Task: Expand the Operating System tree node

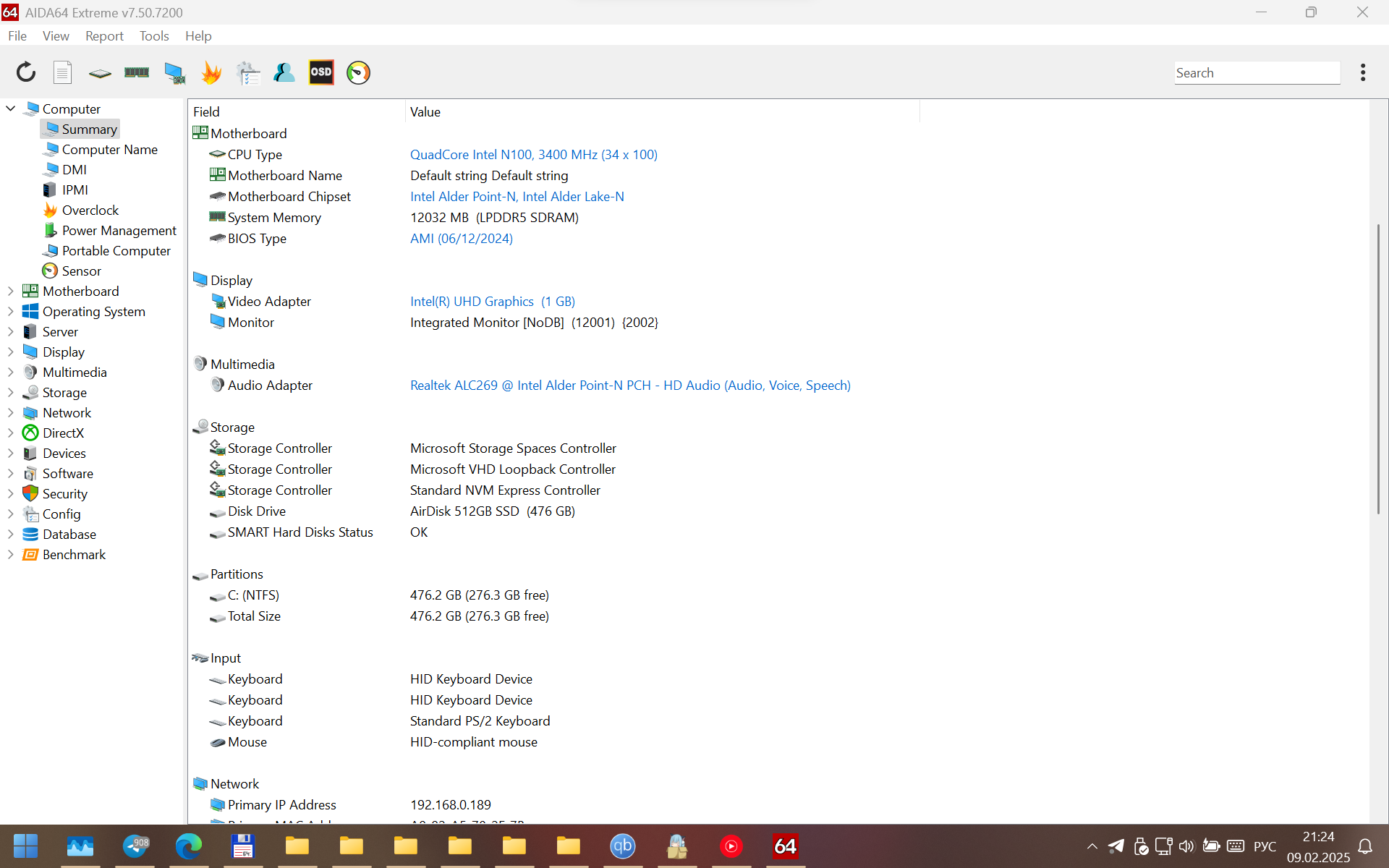Action: coord(11,311)
